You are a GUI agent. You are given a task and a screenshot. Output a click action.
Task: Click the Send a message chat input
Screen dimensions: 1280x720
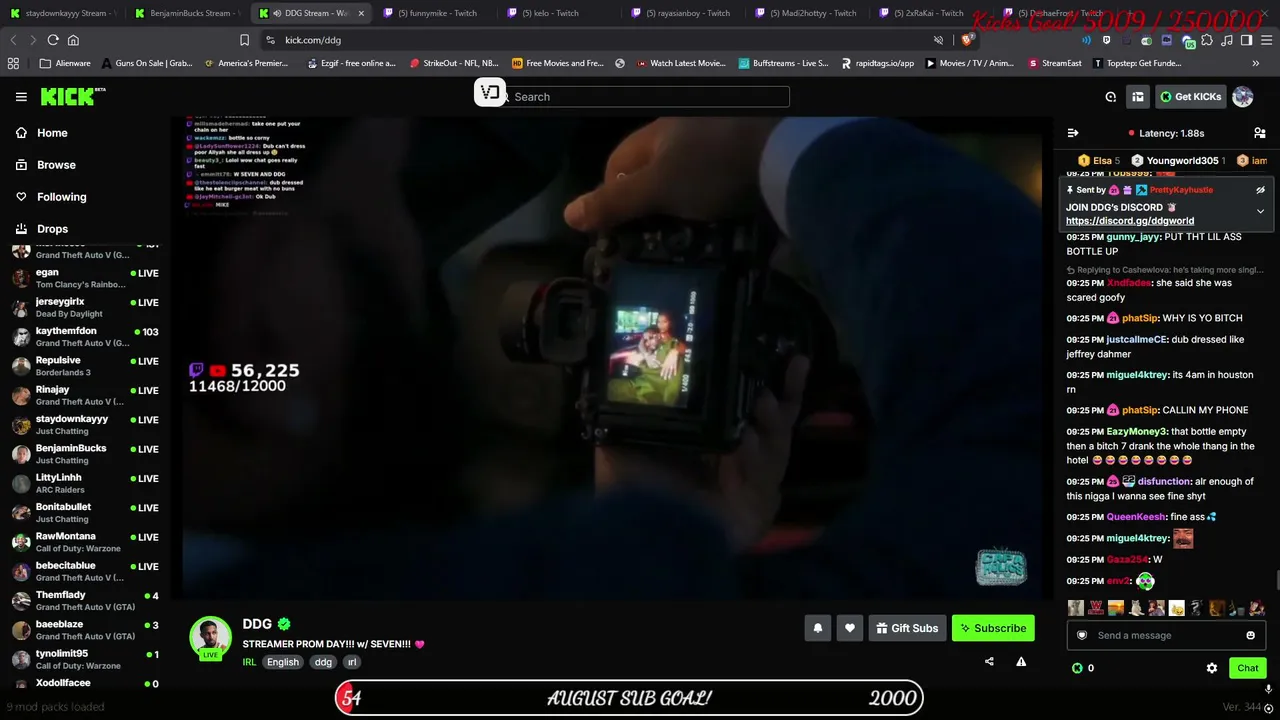tap(1165, 635)
